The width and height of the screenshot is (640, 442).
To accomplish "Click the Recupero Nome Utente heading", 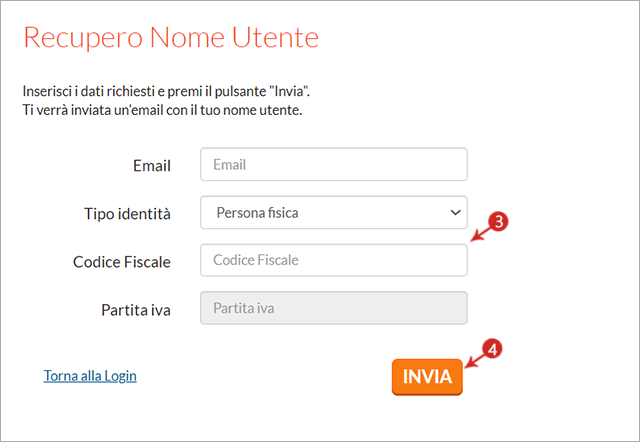I will 171,37.
